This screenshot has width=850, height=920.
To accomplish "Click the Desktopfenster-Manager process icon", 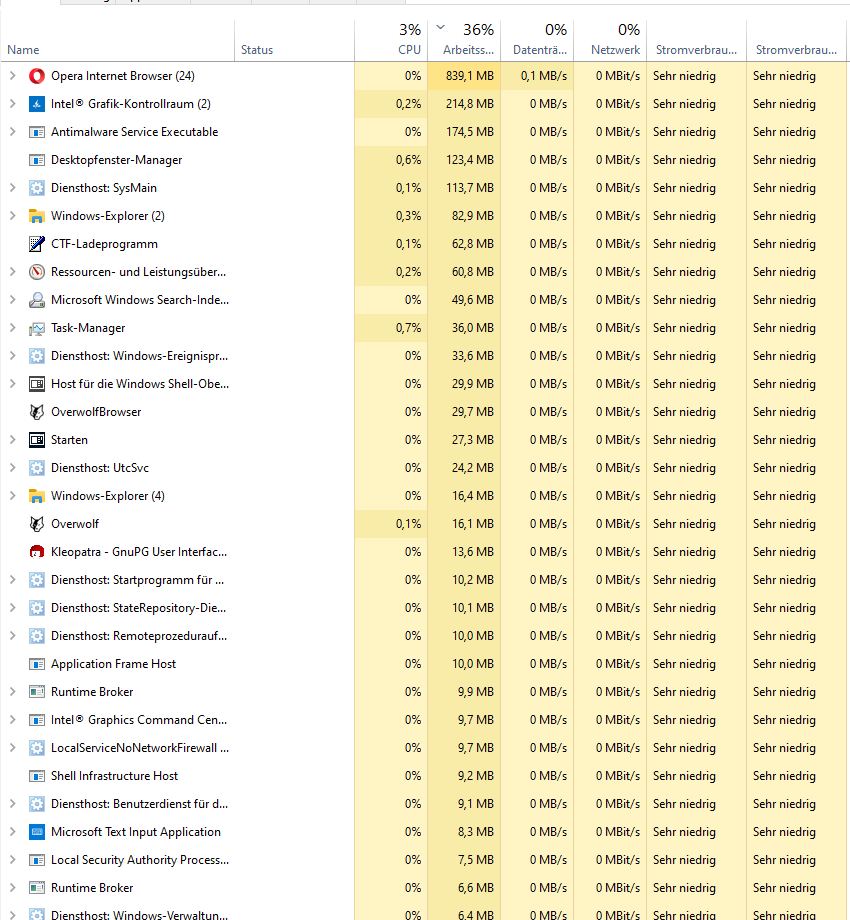I will click(37, 160).
